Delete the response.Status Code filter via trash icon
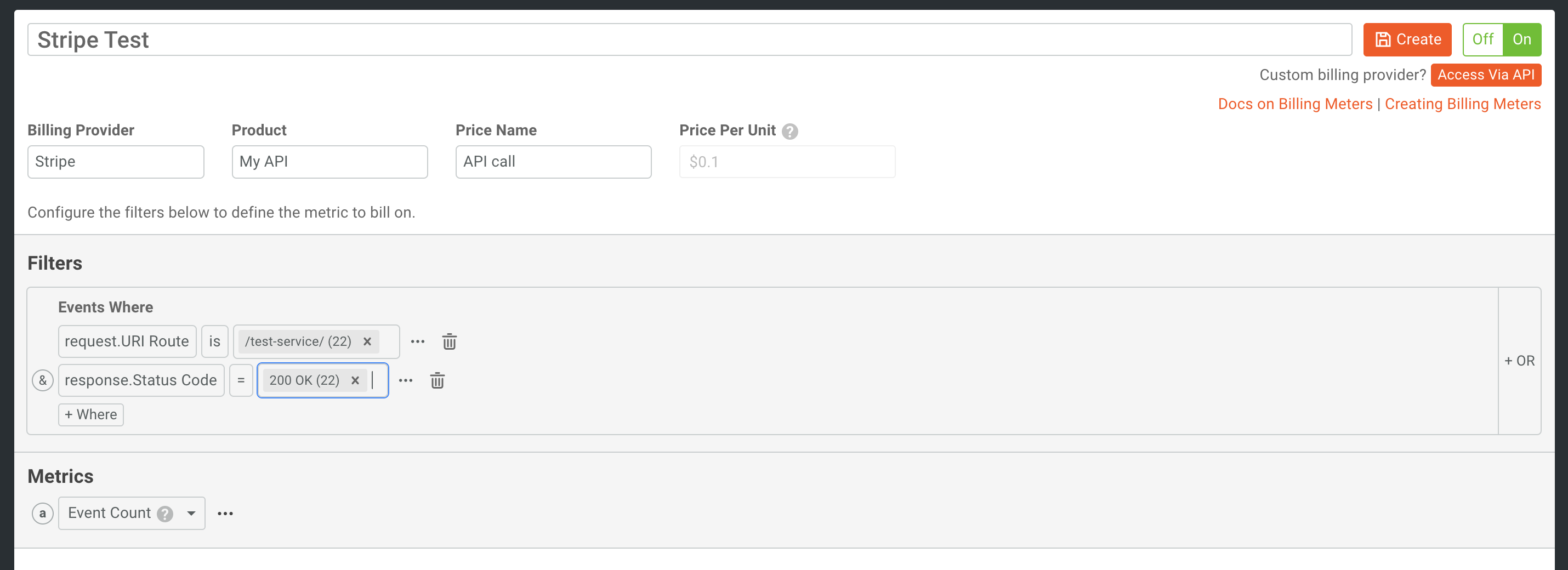Viewport: 1568px width, 570px height. click(438, 380)
